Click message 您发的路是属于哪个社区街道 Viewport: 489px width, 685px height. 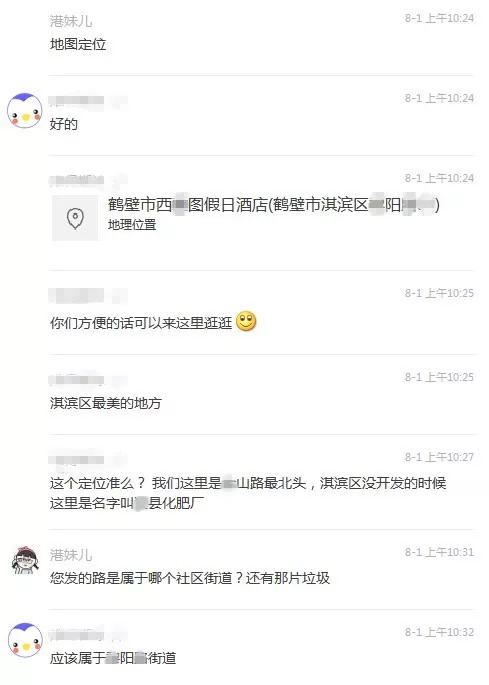(190, 578)
